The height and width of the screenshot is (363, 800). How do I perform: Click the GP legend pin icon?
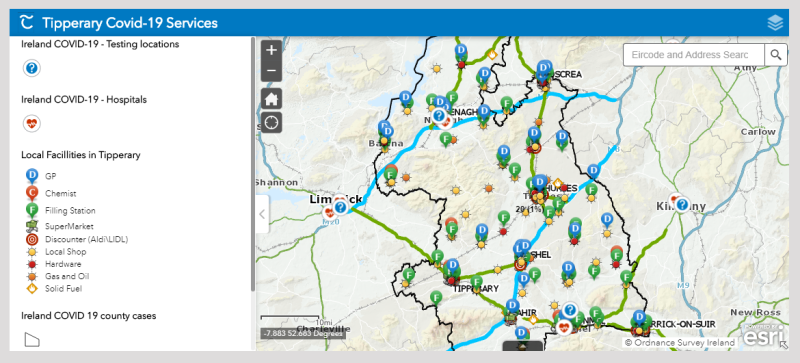[32, 177]
